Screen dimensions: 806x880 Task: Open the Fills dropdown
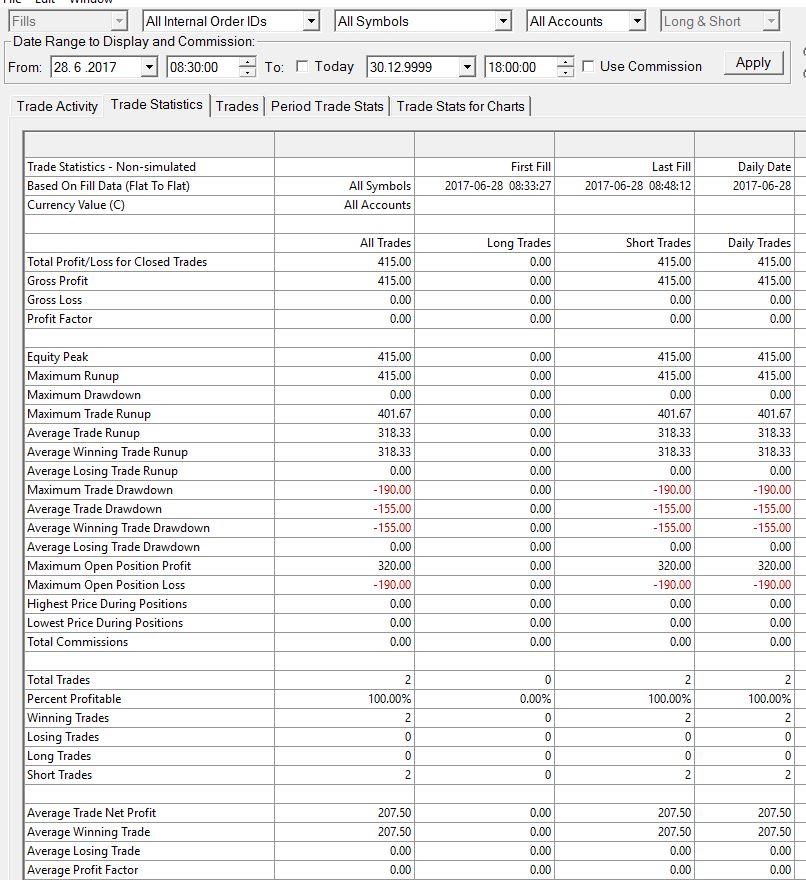(68, 21)
